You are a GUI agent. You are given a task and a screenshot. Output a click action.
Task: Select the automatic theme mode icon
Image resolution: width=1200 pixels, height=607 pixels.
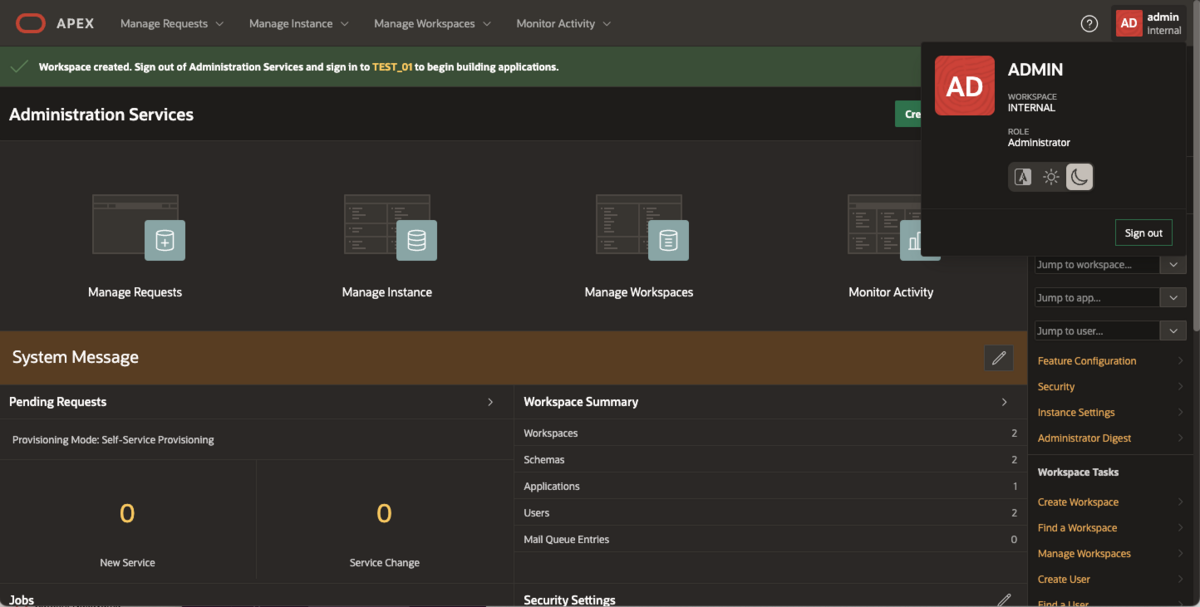(1023, 177)
